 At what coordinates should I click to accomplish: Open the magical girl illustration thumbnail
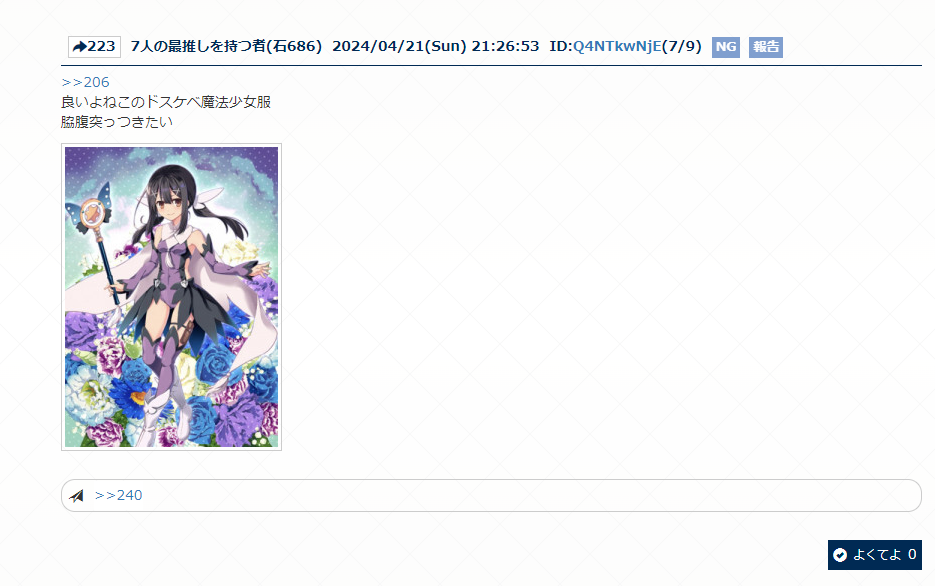pyautogui.click(x=171, y=297)
